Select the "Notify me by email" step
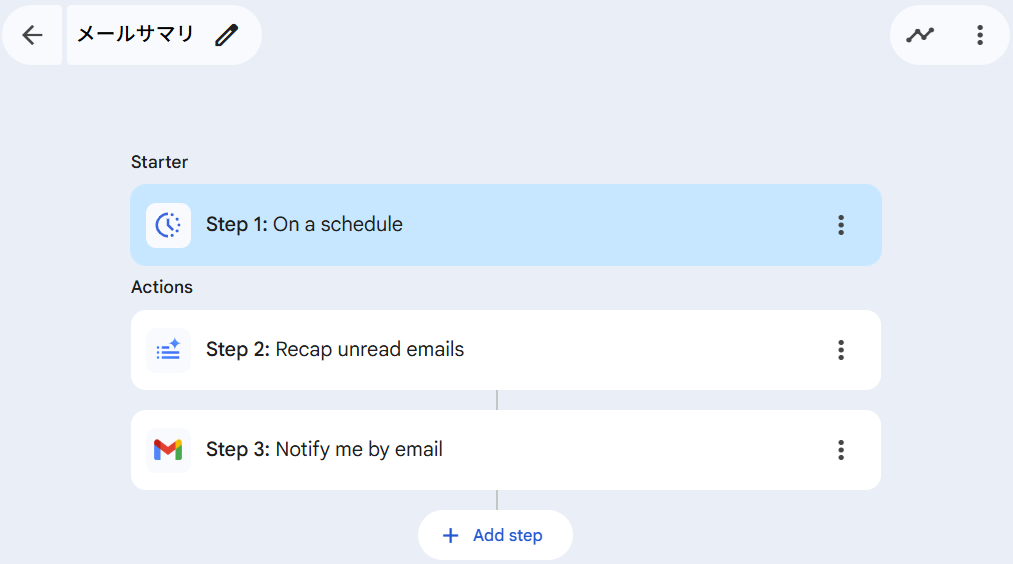Screen dimensions: 1013x564 tap(358, 450)
